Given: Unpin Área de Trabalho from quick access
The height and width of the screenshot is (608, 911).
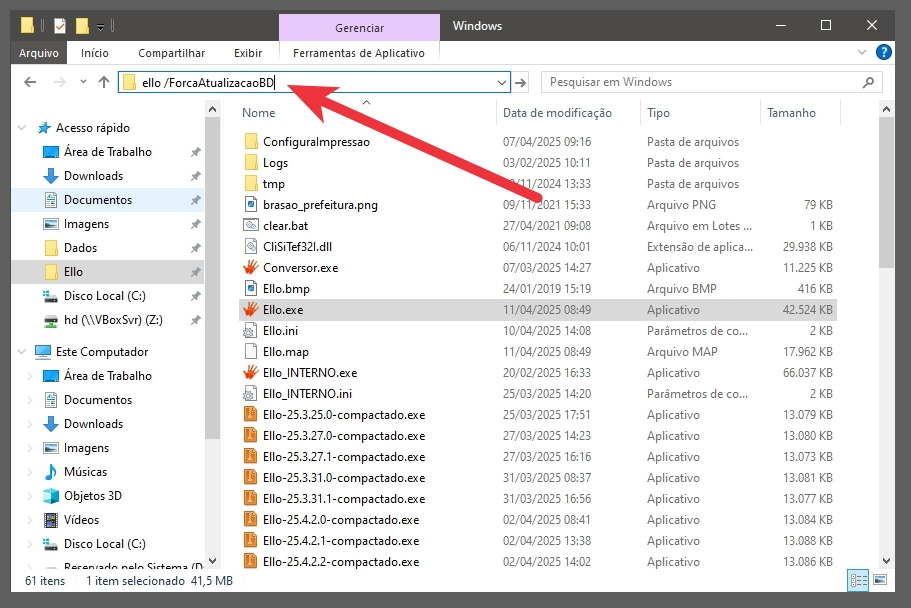Looking at the screenshot, I should (196, 152).
